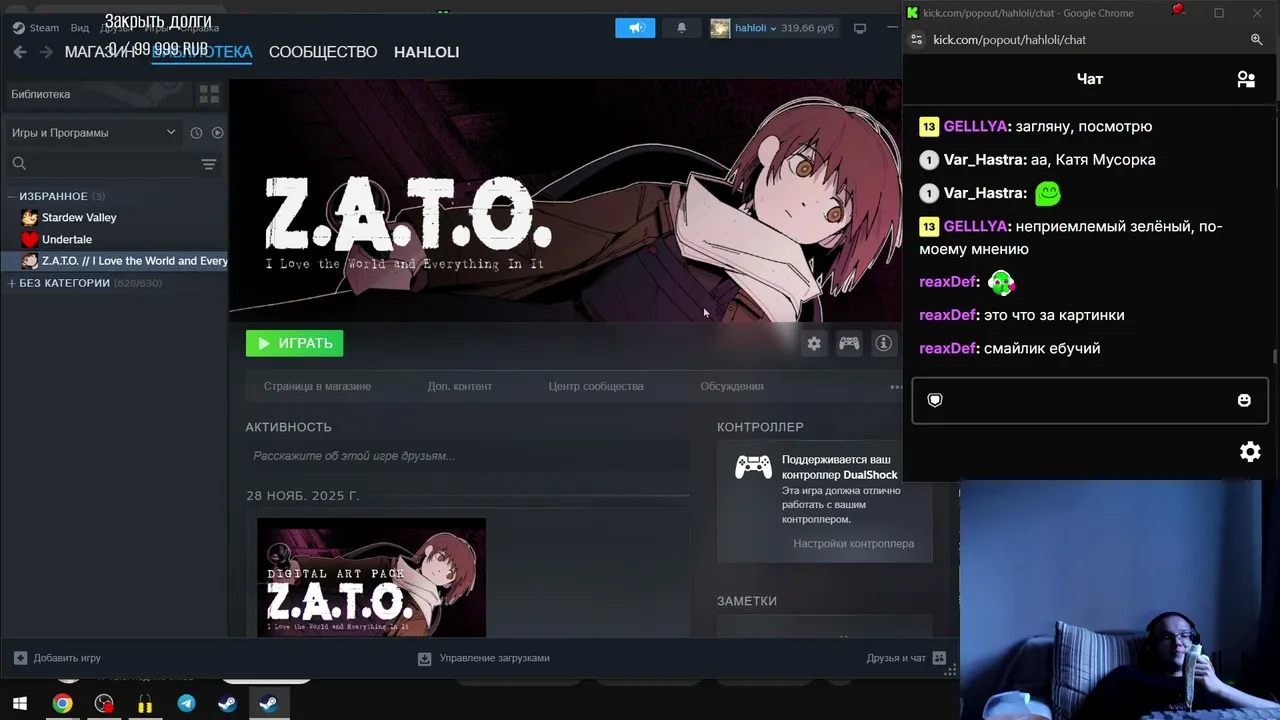The height and width of the screenshot is (720, 1280).
Task: Open Steam notifications bell
Action: coord(682,28)
